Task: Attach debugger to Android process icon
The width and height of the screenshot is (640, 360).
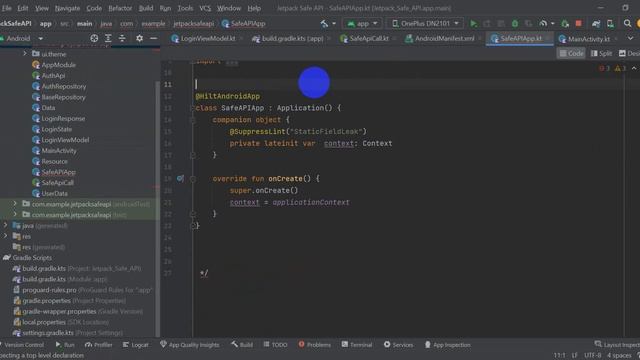Action: pos(565,24)
